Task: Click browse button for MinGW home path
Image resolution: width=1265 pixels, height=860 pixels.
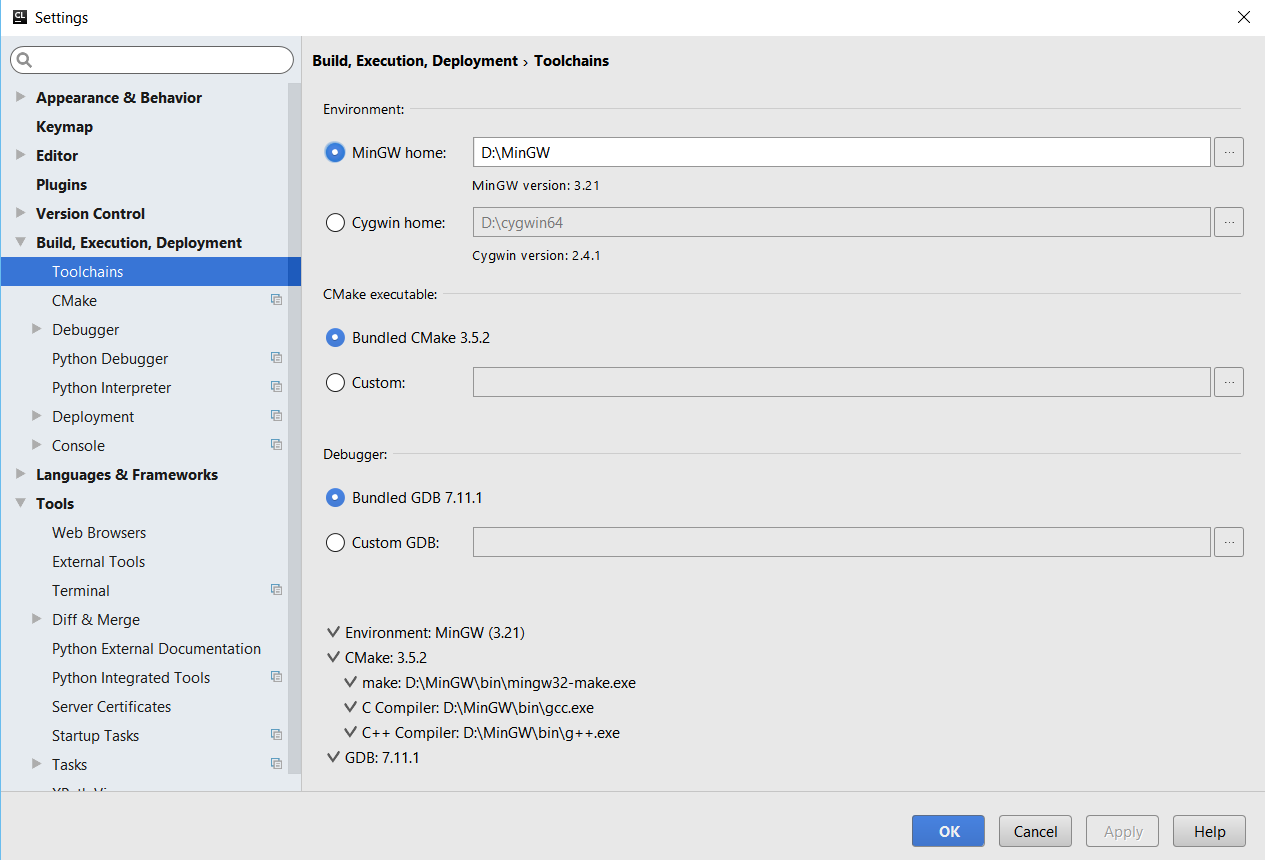Action: tap(1228, 153)
